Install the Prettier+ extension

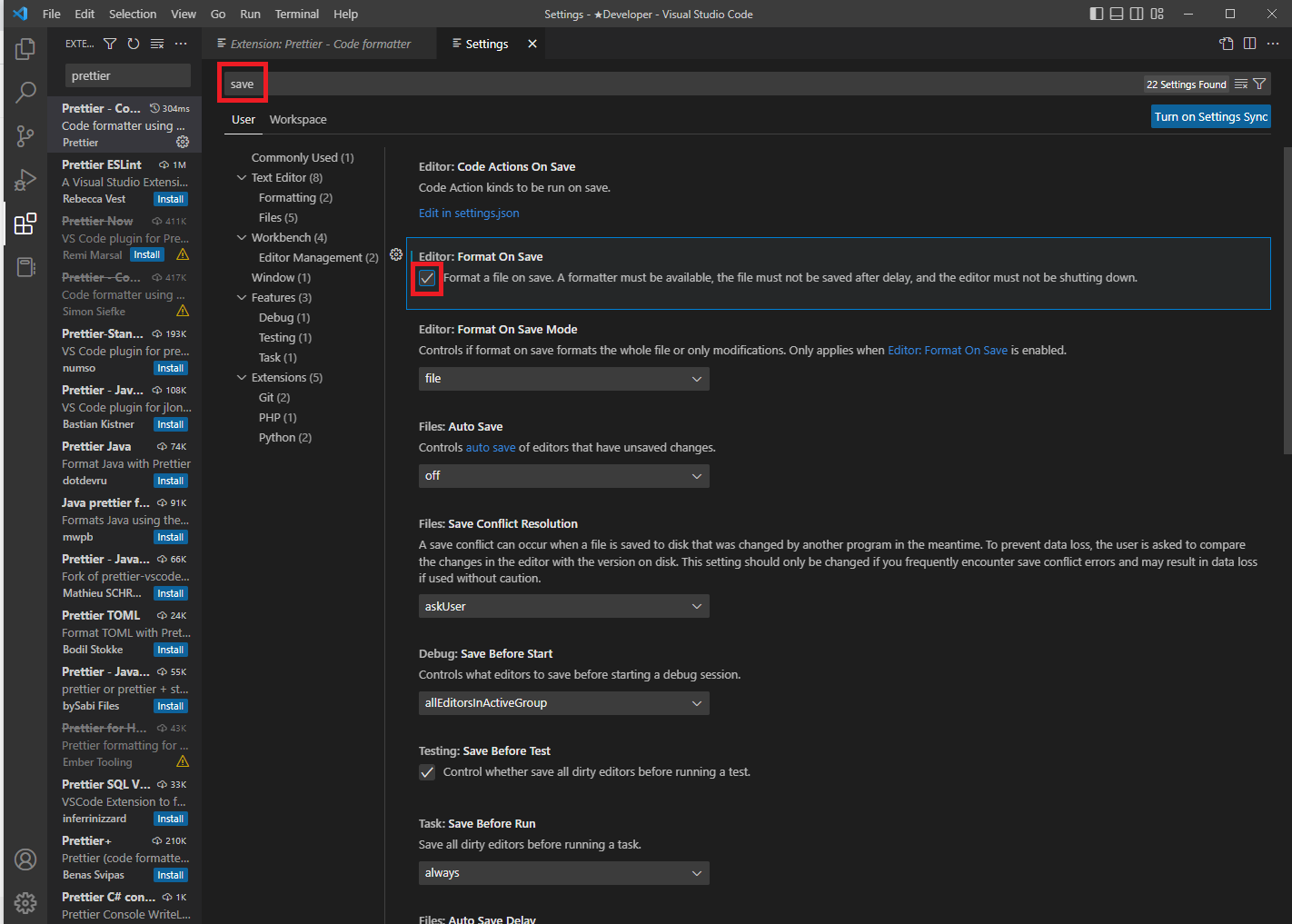point(171,875)
